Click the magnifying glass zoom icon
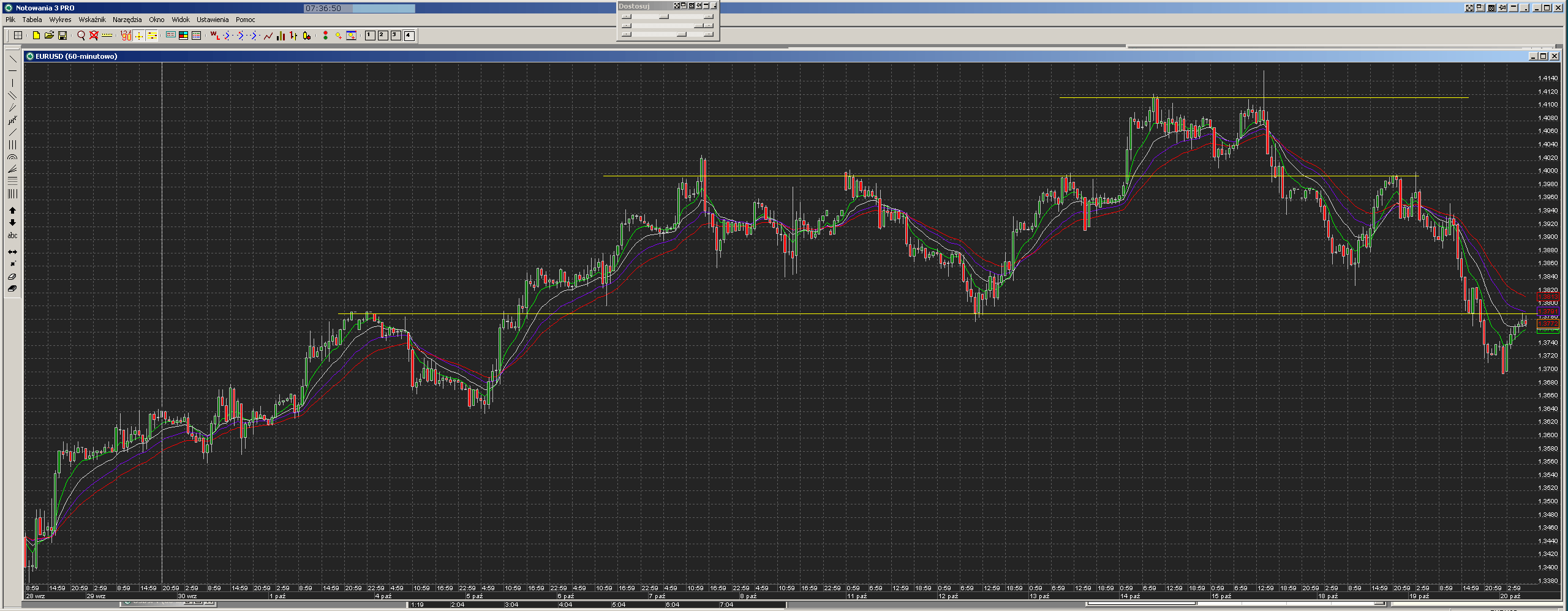Viewport: 1568px width, 611px height. pyautogui.click(x=81, y=36)
